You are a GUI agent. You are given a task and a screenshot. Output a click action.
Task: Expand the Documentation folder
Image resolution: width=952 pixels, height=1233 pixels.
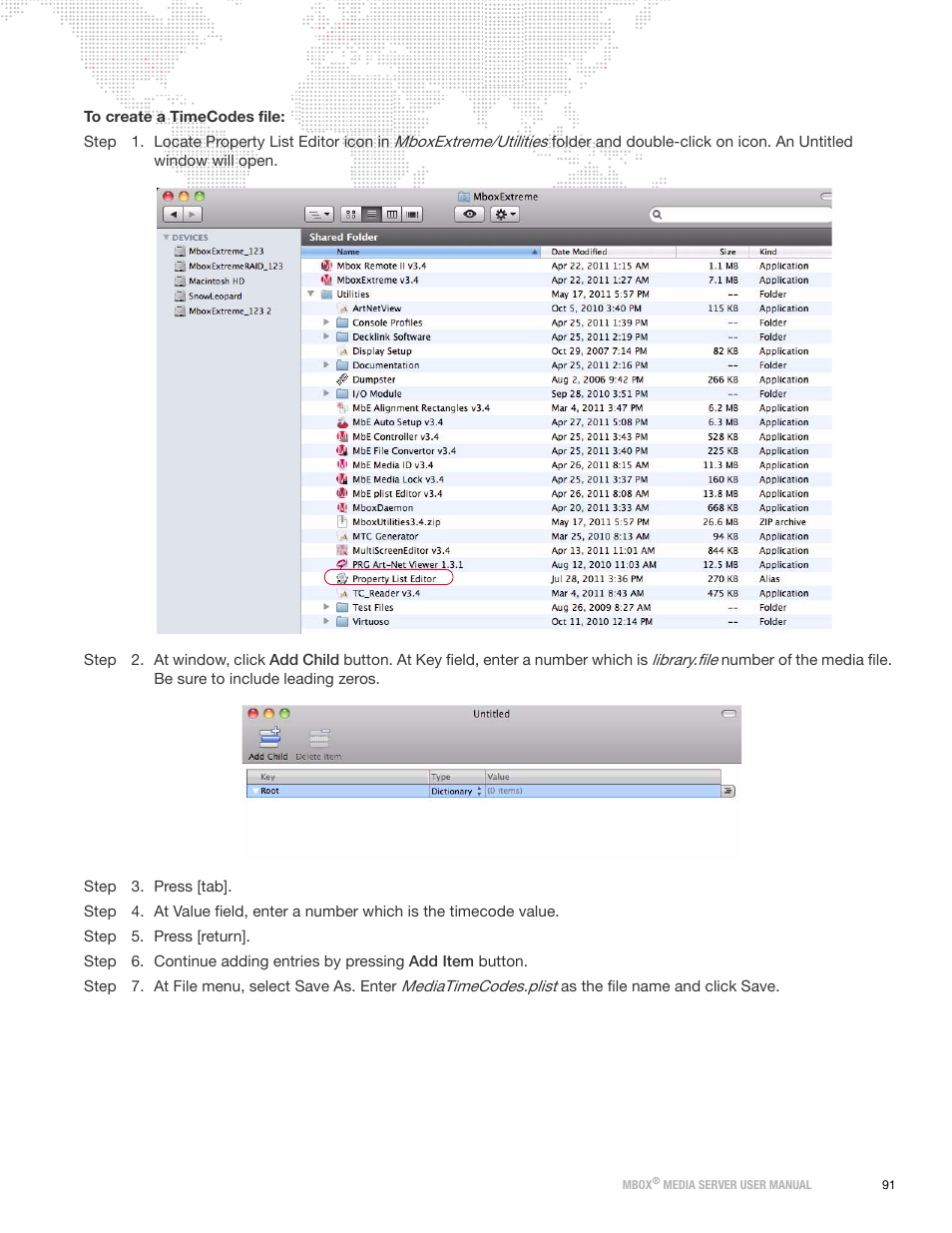(326, 365)
